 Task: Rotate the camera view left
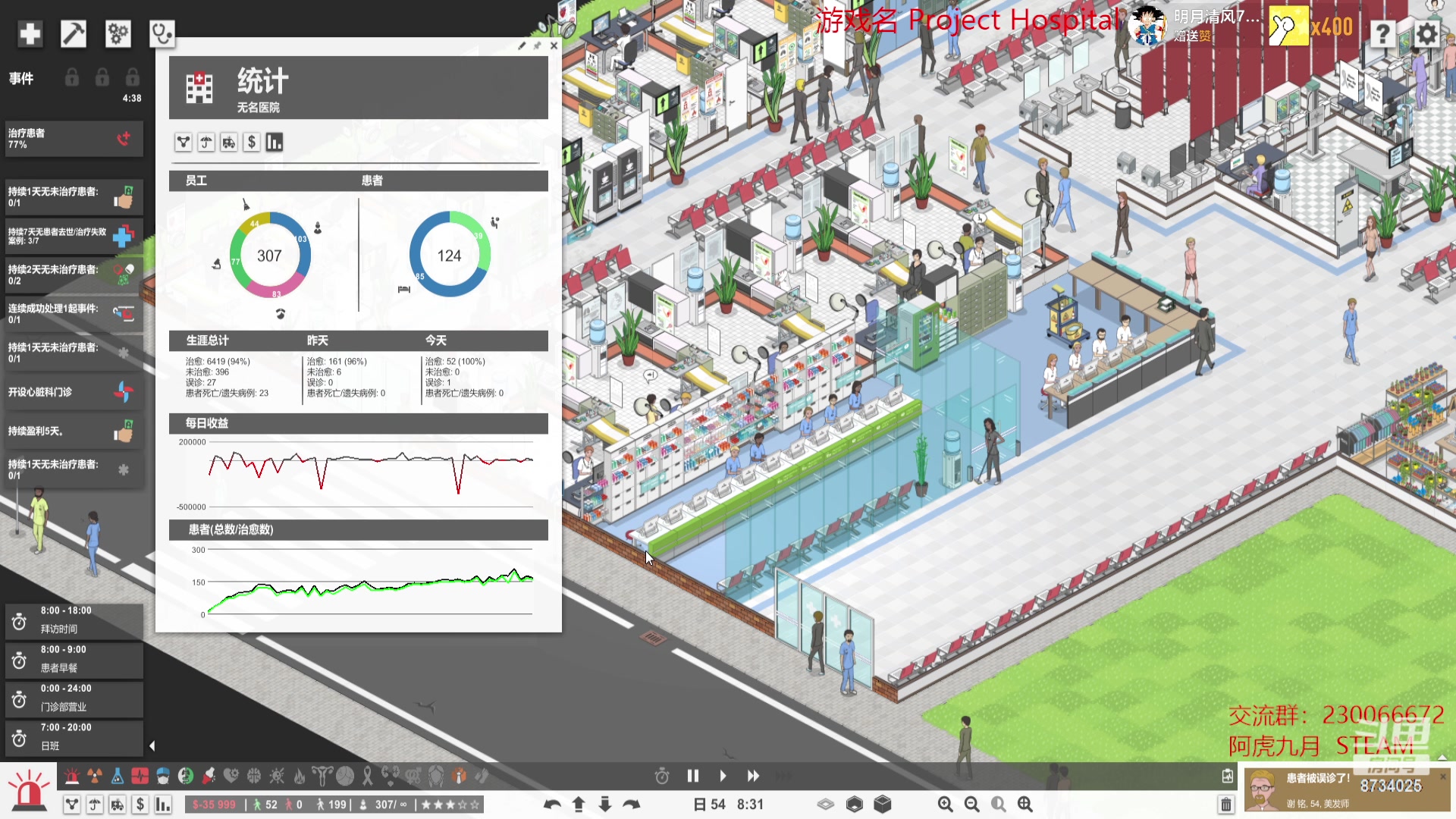tap(552, 805)
